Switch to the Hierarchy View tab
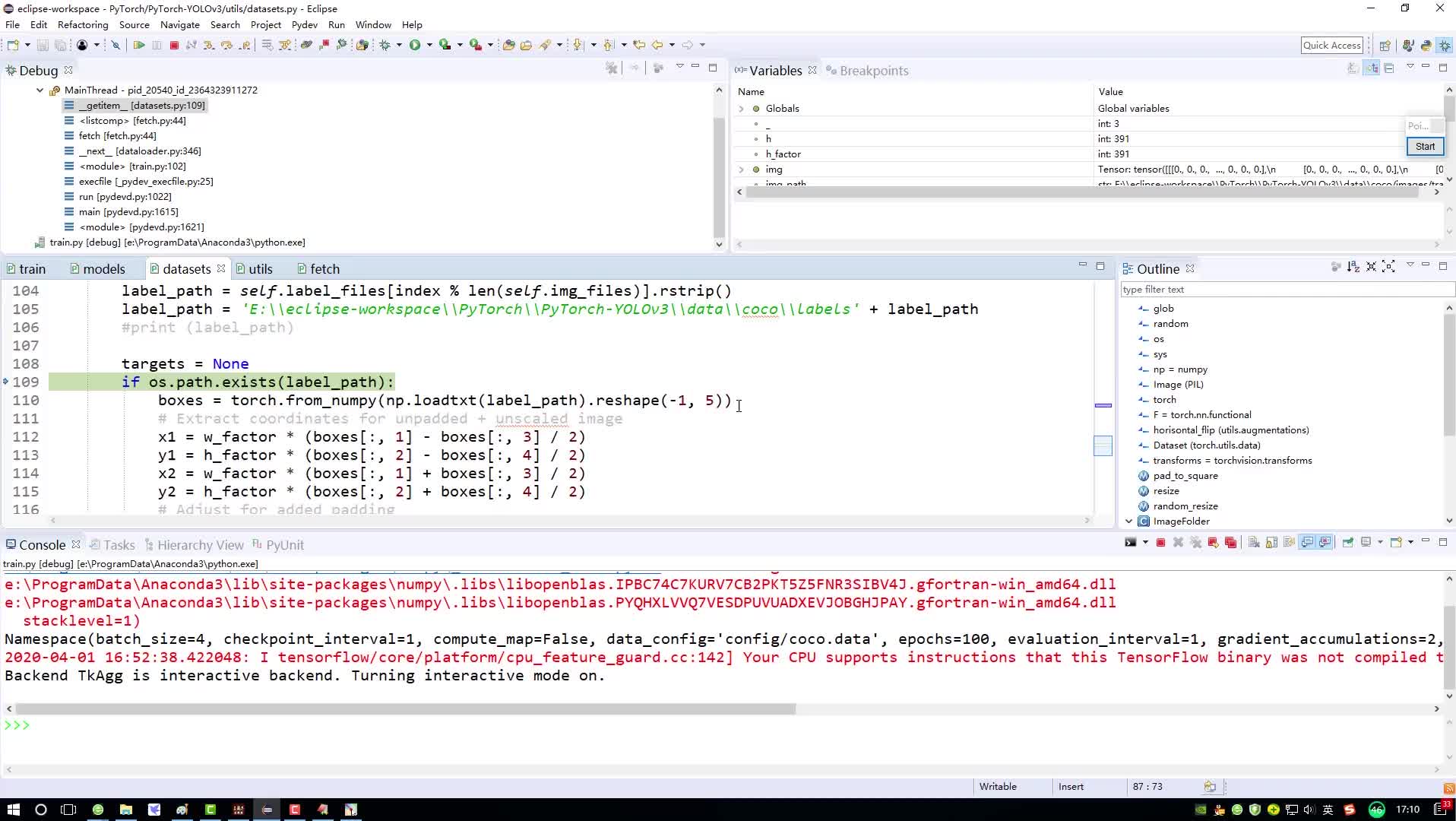This screenshot has height=821, width=1456. click(195, 545)
